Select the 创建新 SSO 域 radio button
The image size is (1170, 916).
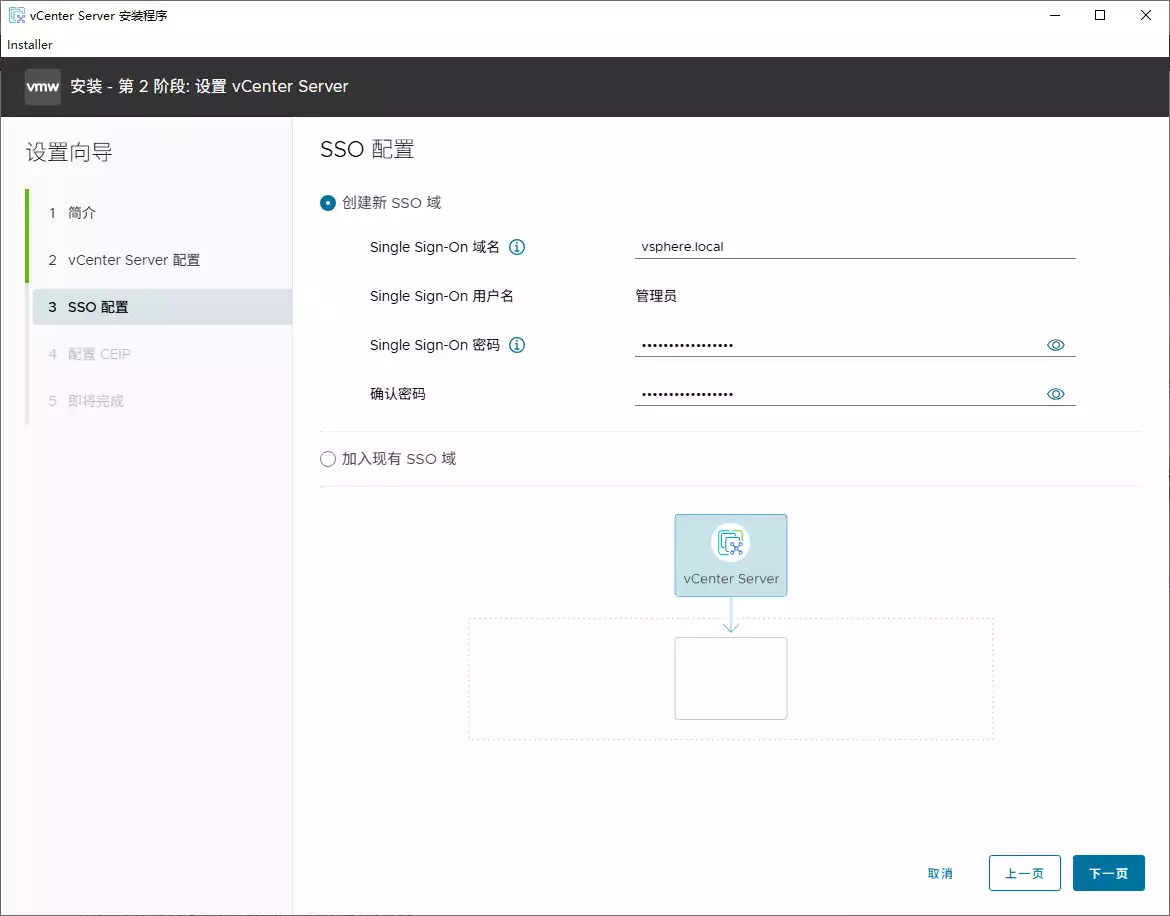328,203
